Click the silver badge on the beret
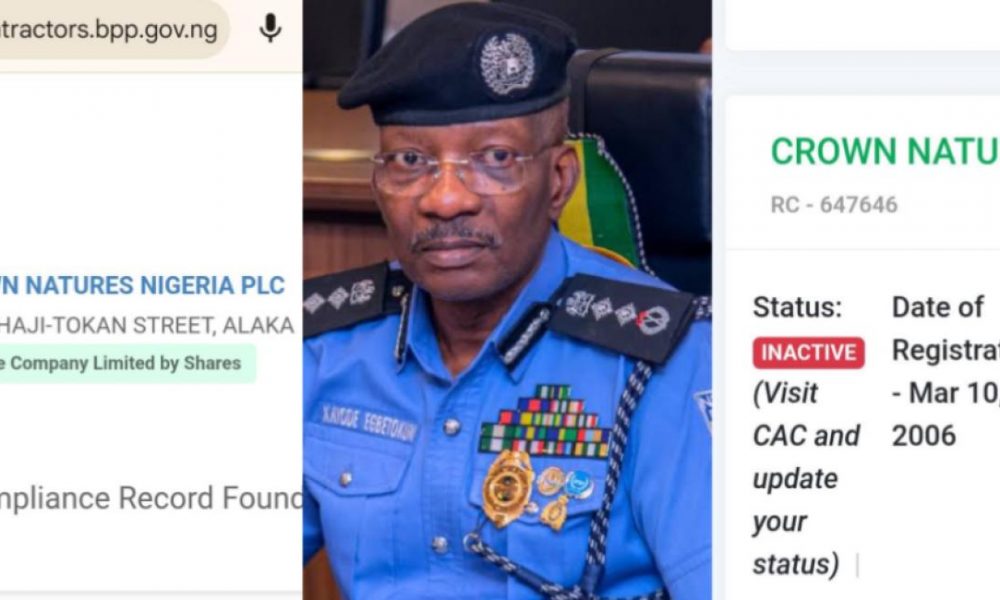The width and height of the screenshot is (1000, 600). (x=507, y=64)
